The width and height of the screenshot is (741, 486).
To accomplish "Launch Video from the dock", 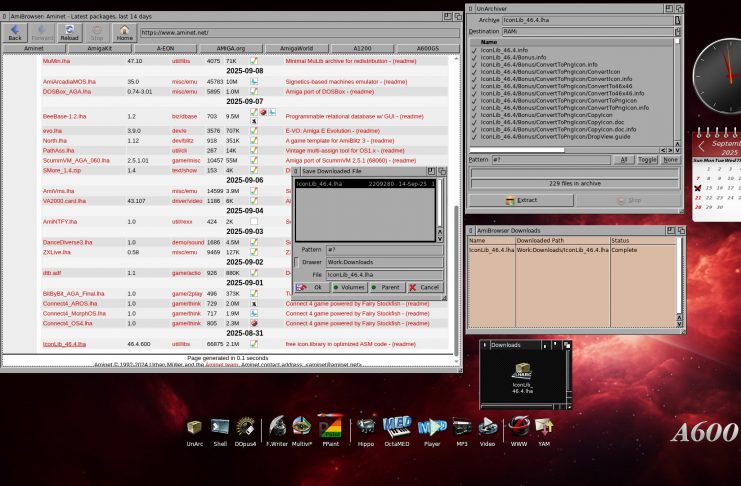I will pyautogui.click(x=487, y=427).
